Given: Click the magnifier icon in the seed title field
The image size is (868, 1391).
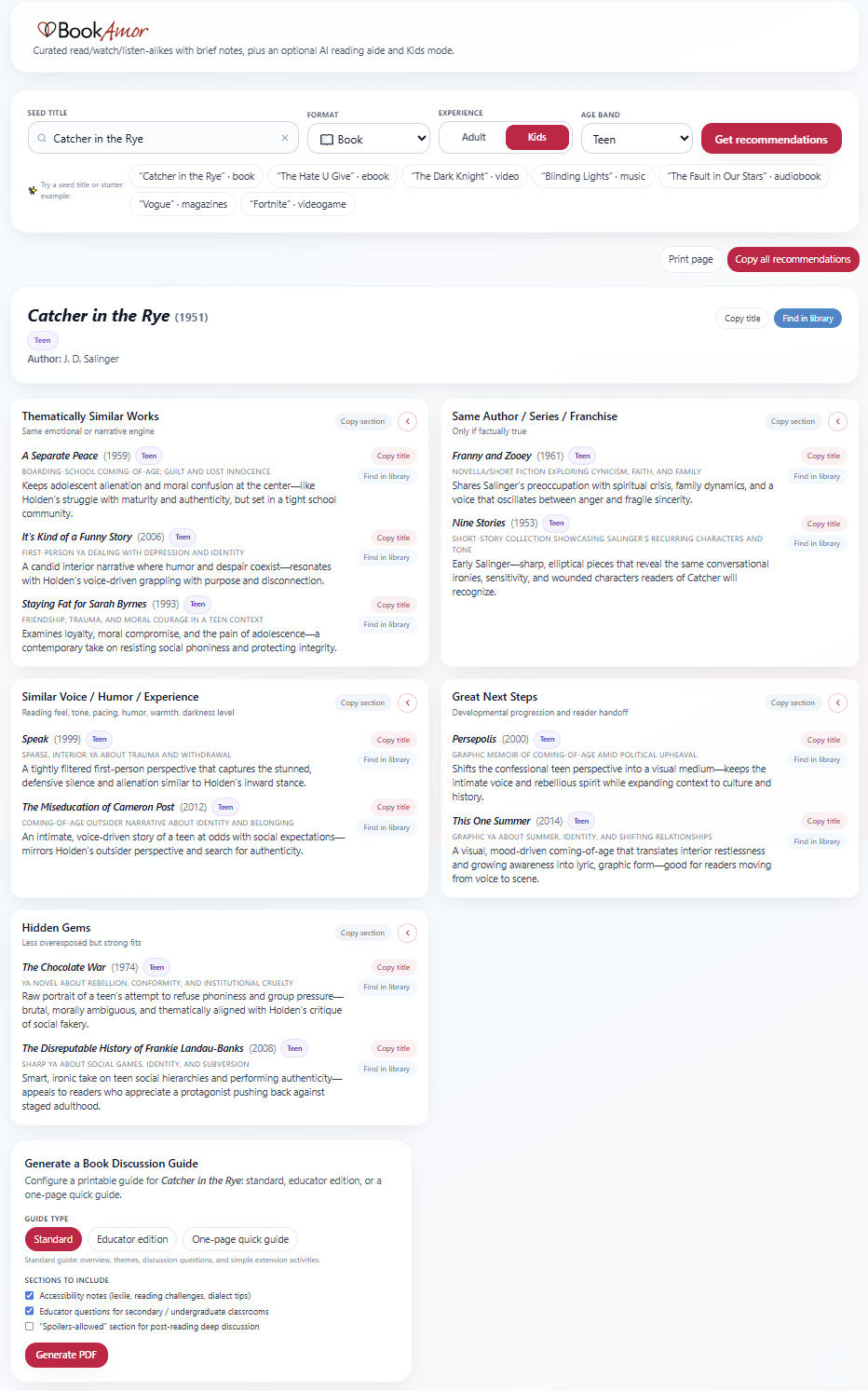Looking at the screenshot, I should 41,138.
